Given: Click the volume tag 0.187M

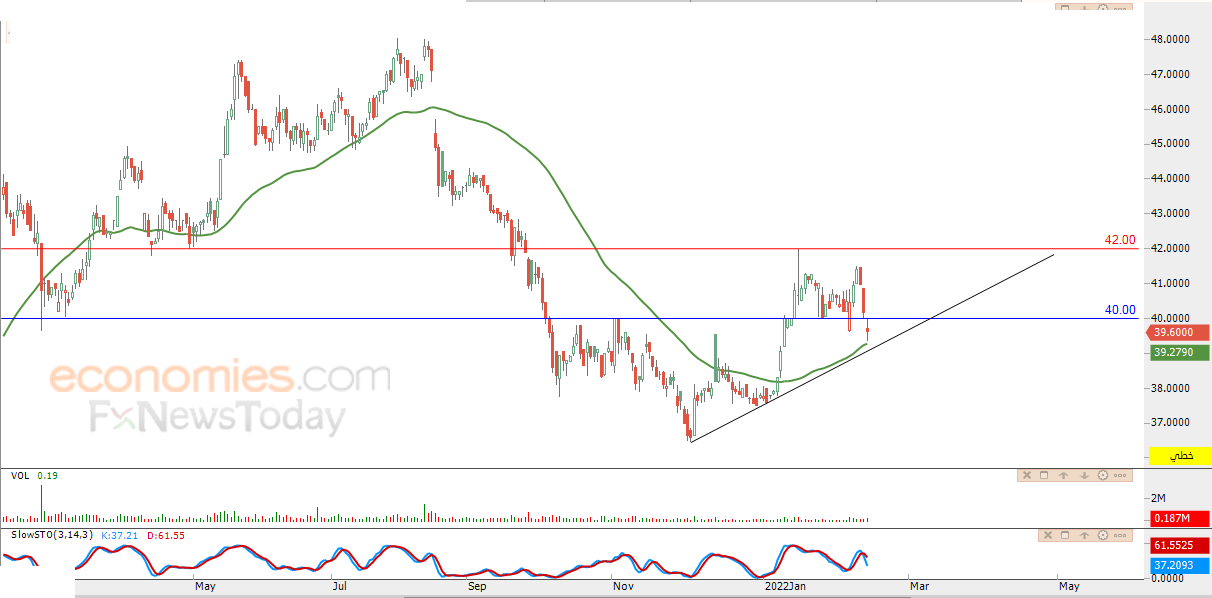Looking at the screenshot, I should pos(1180,518).
